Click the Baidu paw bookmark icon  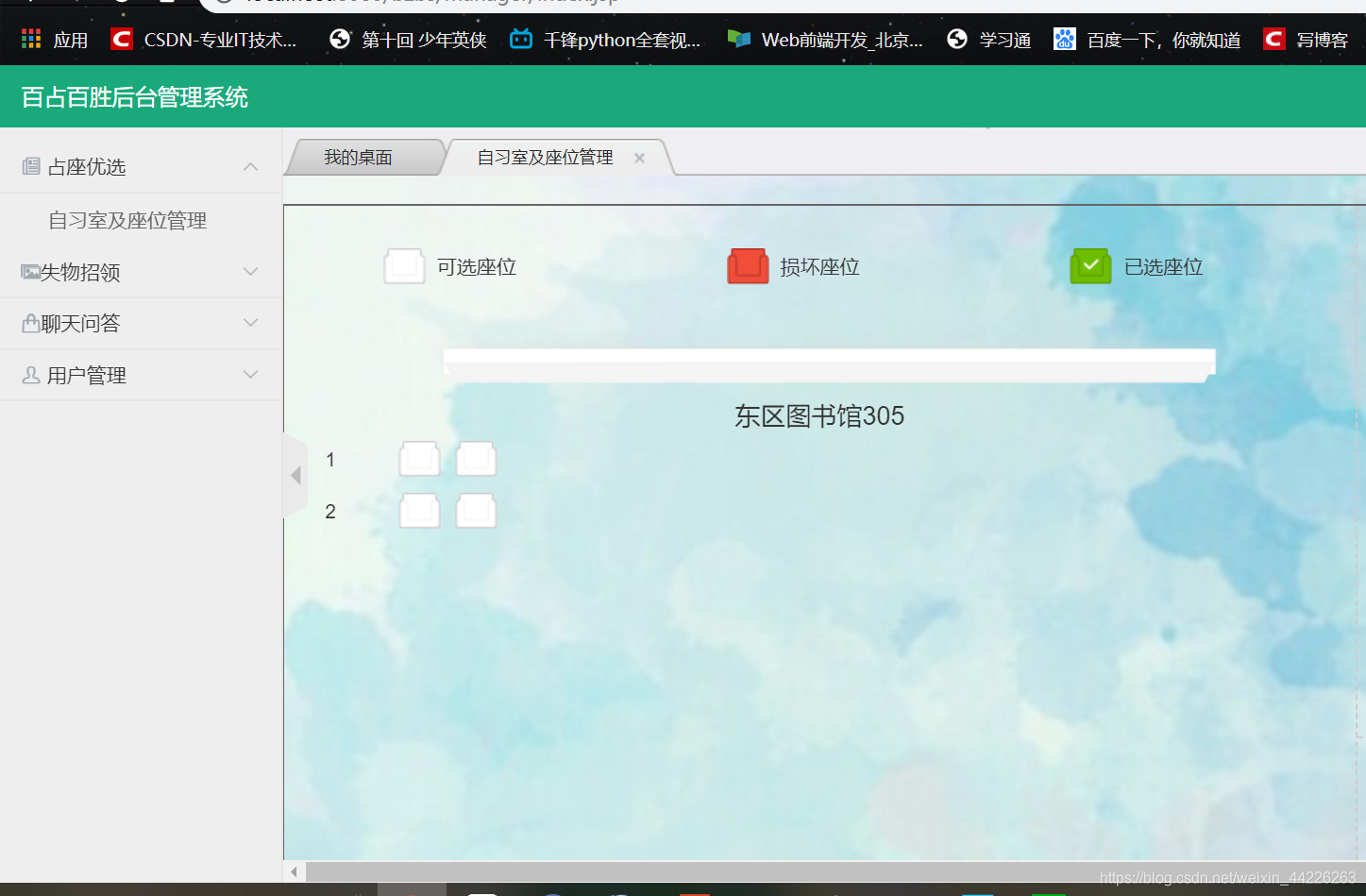point(1065,39)
